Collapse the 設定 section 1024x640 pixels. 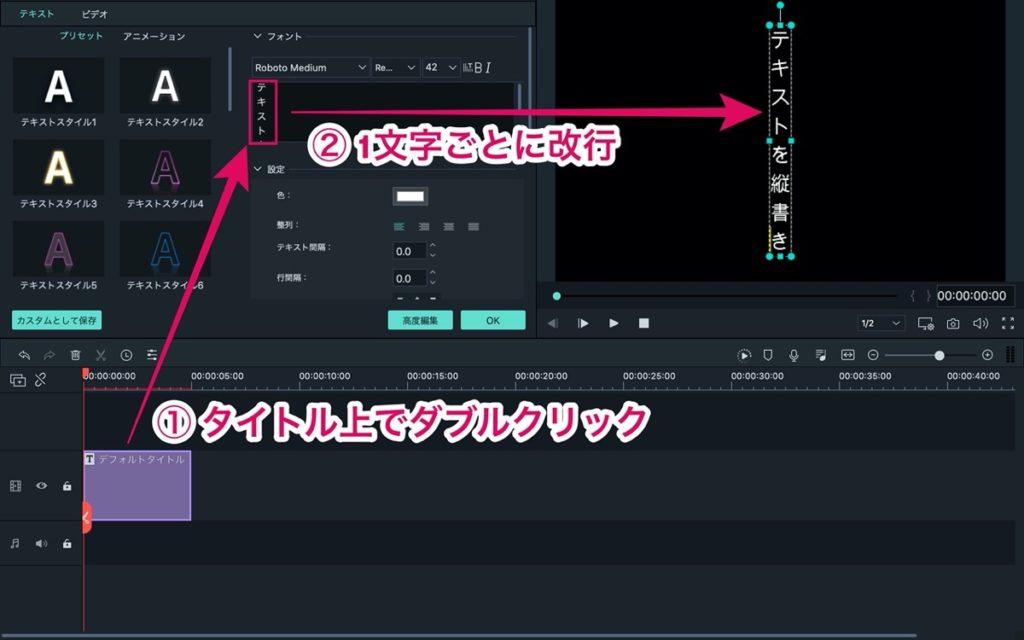[257, 169]
